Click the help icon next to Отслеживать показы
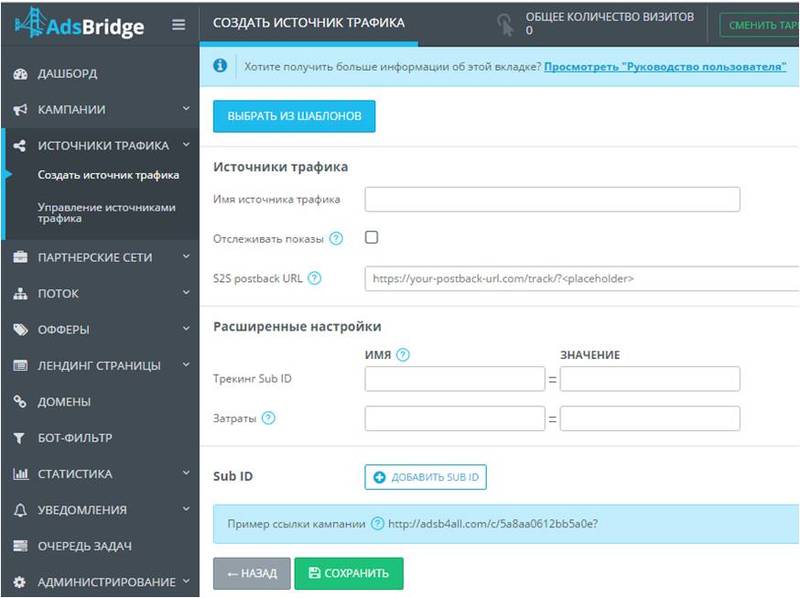The width and height of the screenshot is (800, 598). (x=336, y=239)
